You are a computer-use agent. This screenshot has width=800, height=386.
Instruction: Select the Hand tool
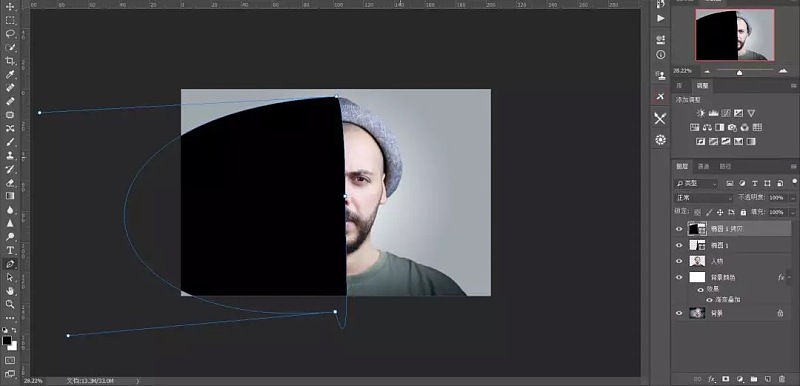[10, 291]
